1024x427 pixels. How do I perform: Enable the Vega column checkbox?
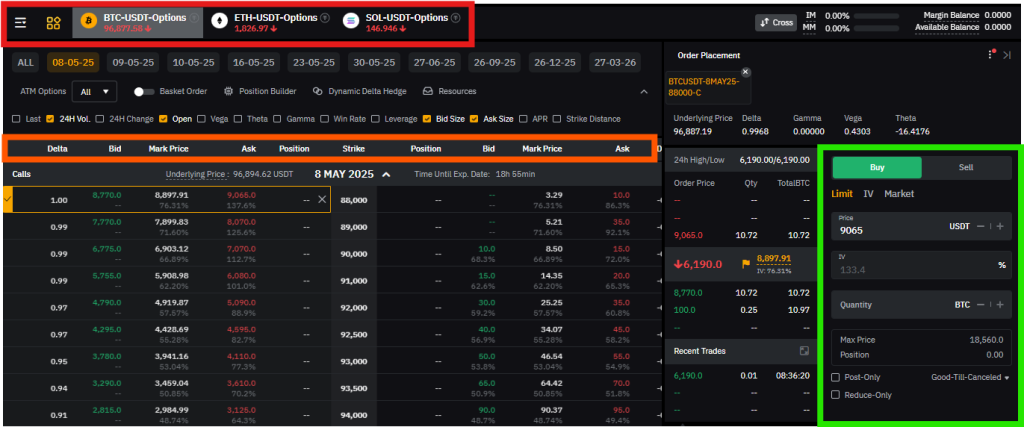tap(201, 119)
